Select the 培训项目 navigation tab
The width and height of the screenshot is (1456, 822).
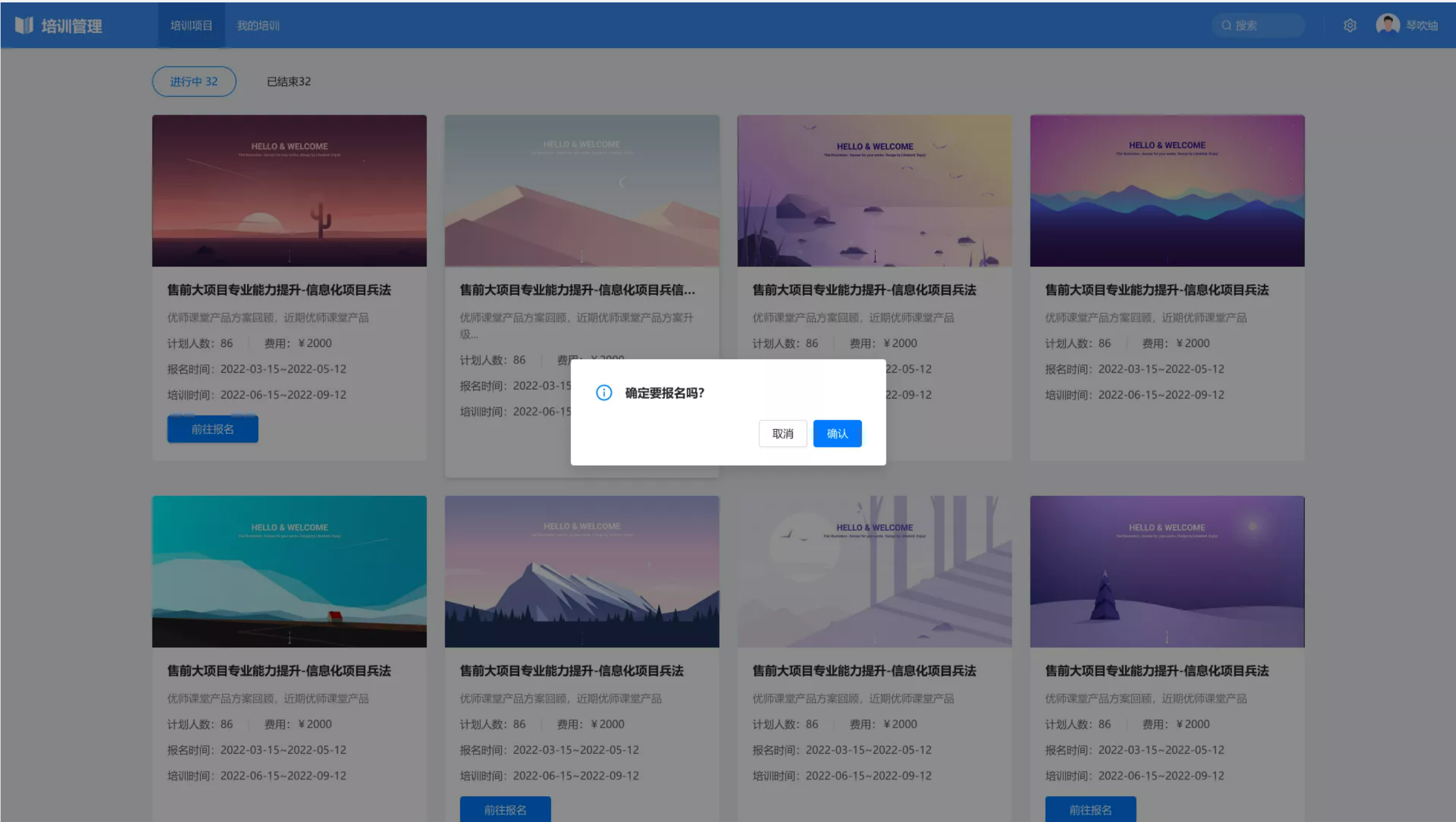click(191, 25)
